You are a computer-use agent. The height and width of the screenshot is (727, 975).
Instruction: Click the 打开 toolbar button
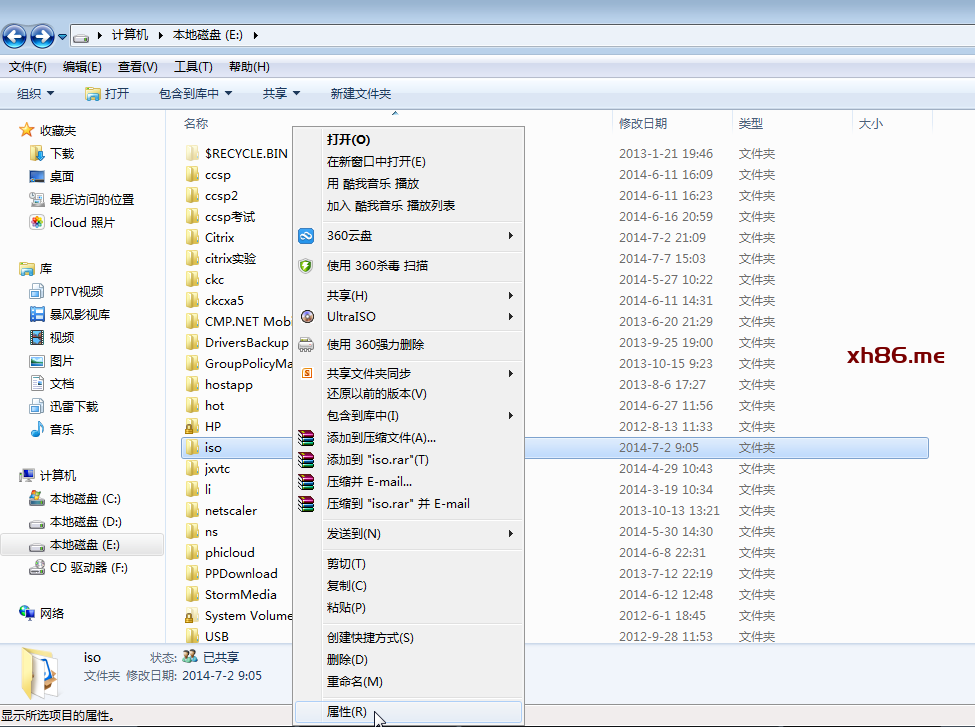click(x=107, y=93)
